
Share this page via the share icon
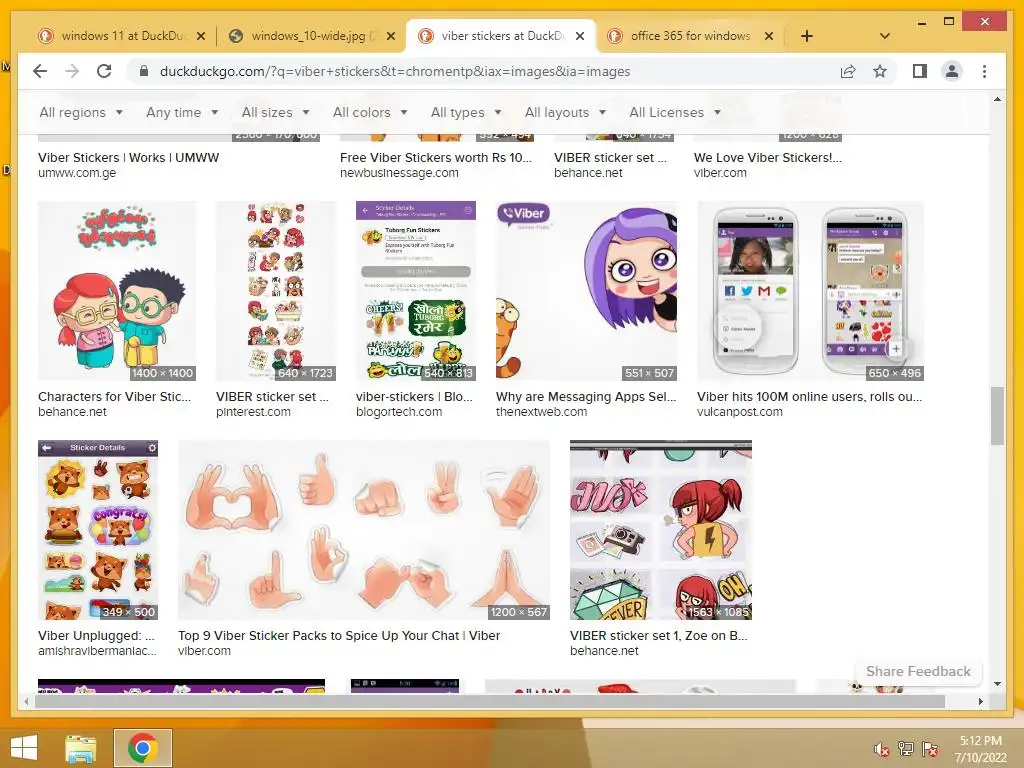tap(848, 71)
